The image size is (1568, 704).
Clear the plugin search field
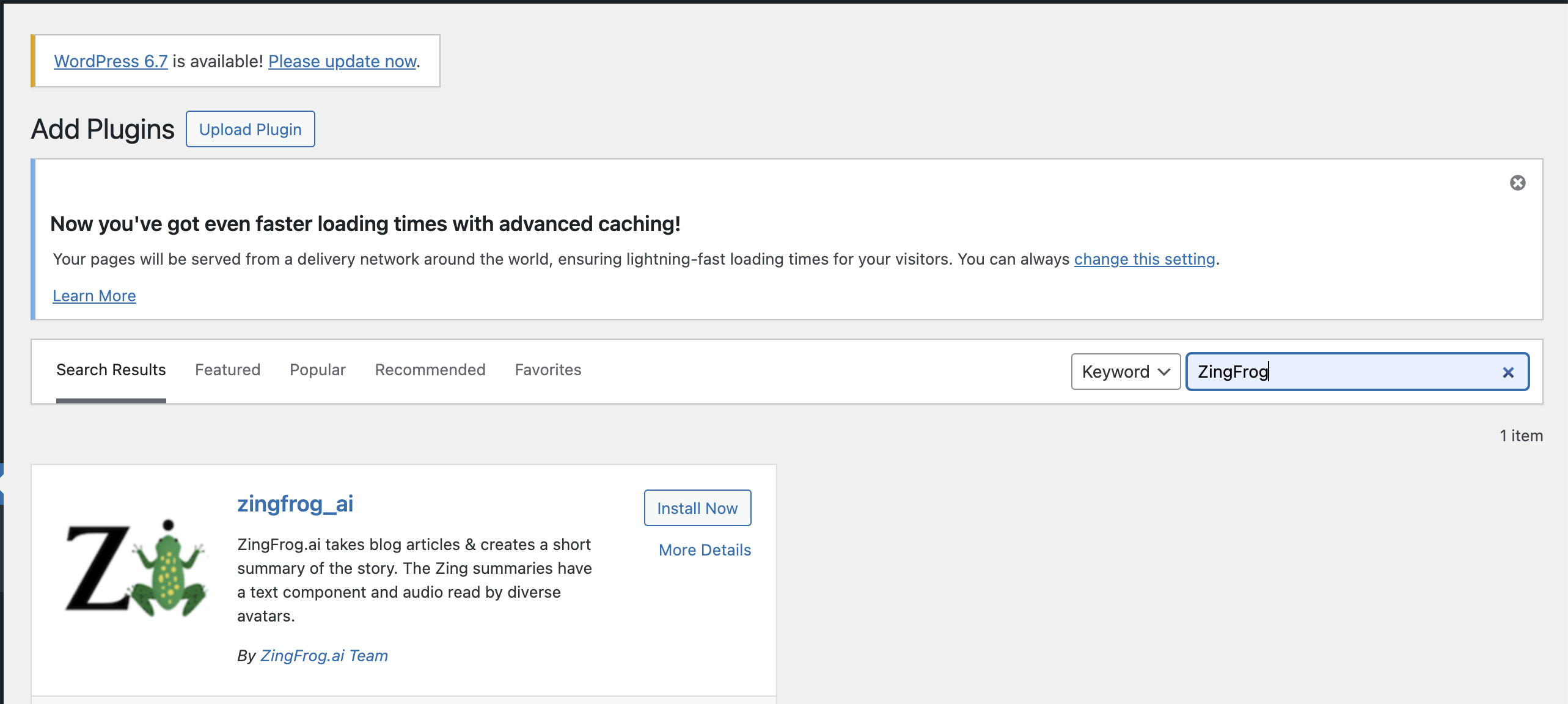click(x=1508, y=372)
